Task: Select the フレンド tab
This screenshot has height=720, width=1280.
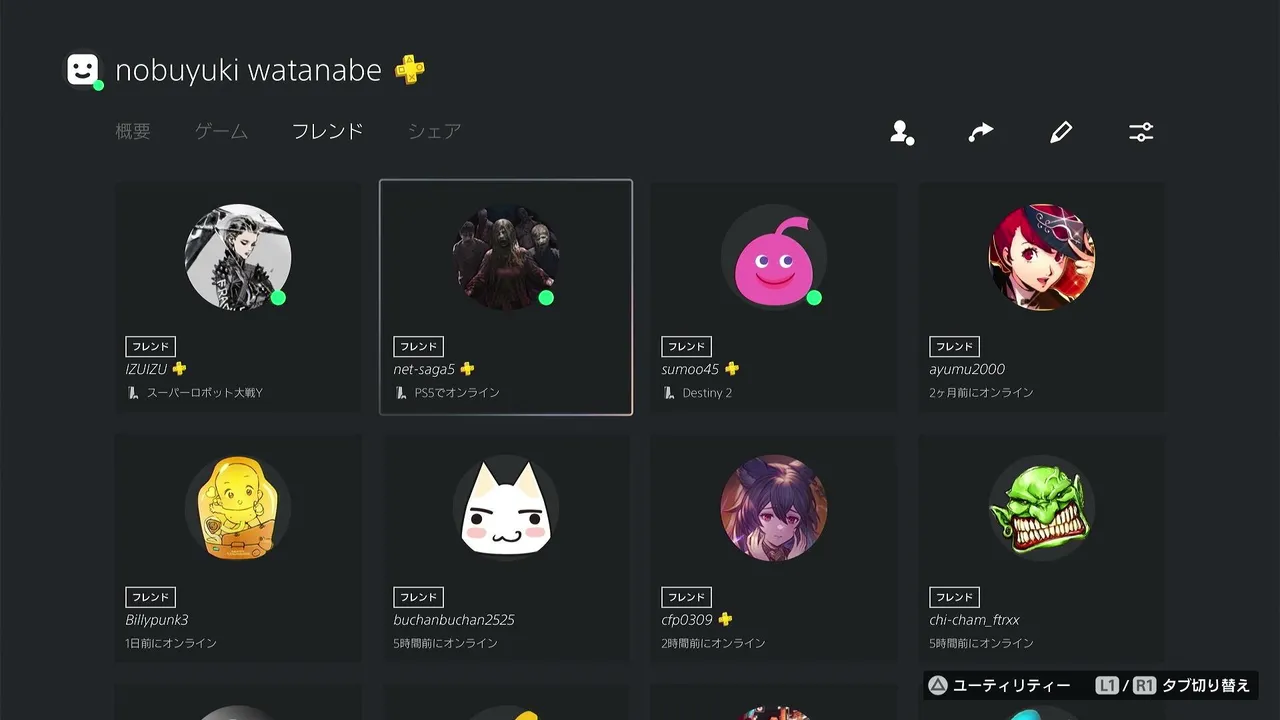Action: (328, 131)
